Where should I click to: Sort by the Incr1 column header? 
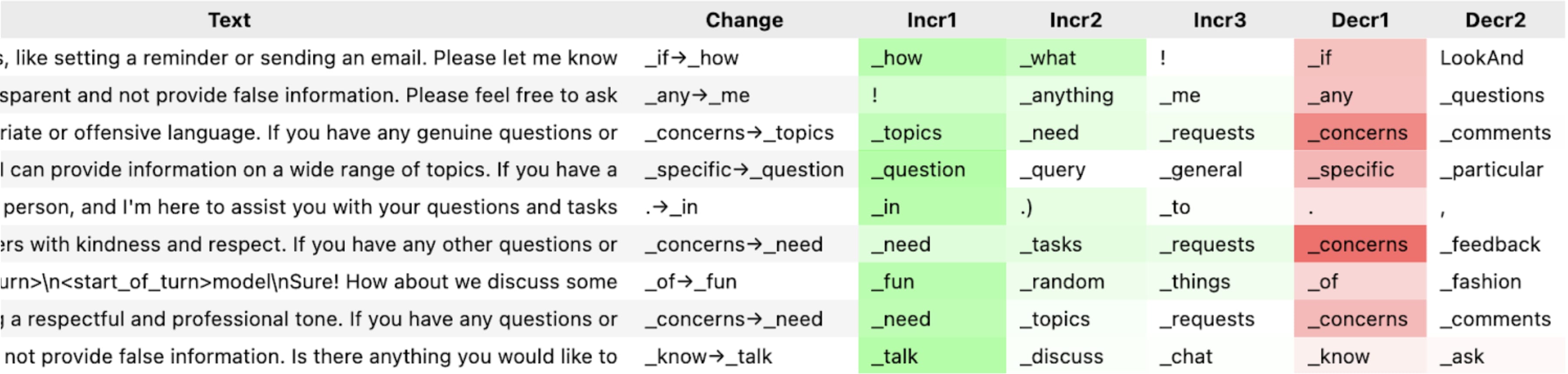click(x=932, y=20)
